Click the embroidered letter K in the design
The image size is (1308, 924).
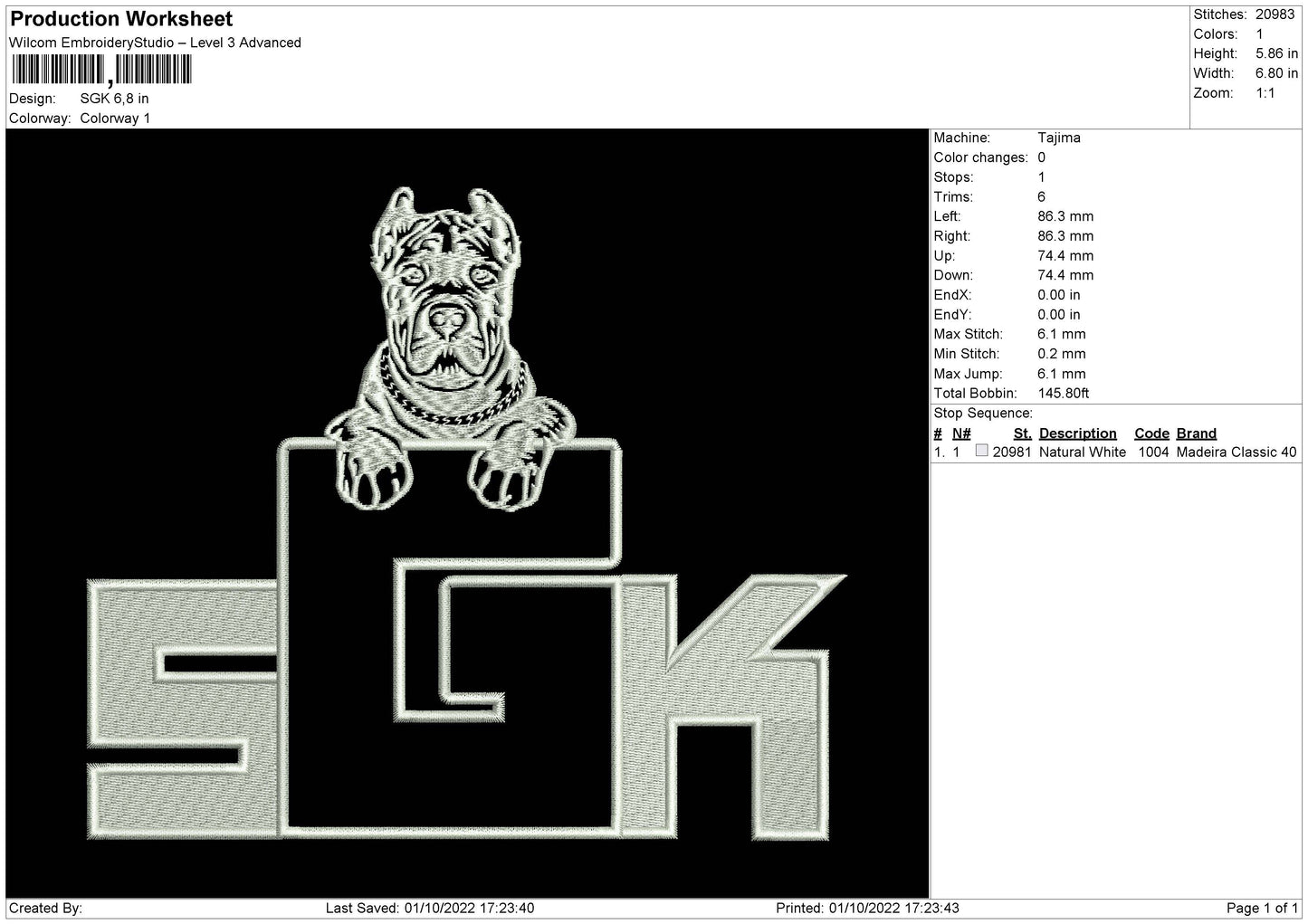pyautogui.click(x=733, y=706)
